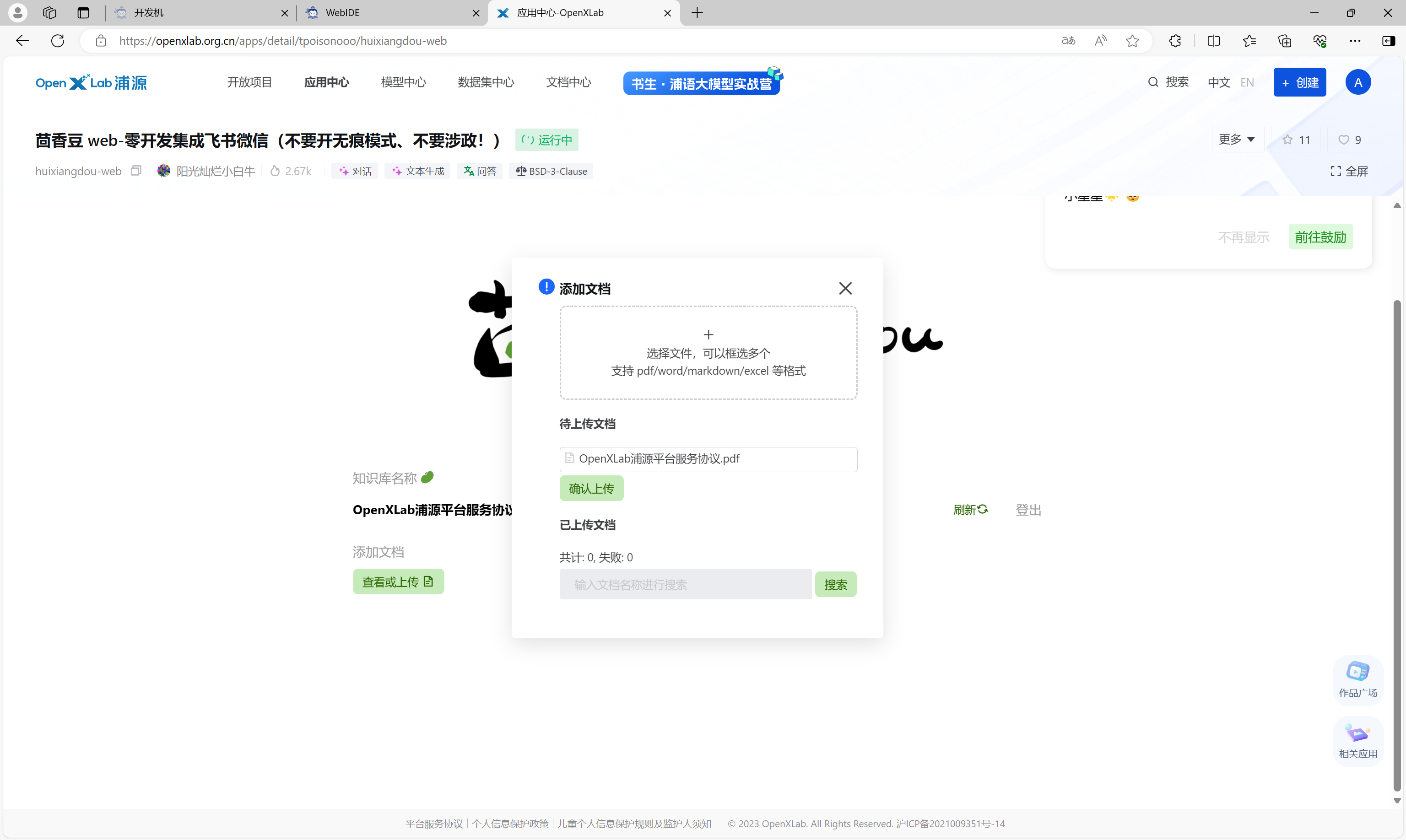Image resolution: width=1406 pixels, height=840 pixels.
Task: Open 平台服务协议 footer link
Action: pos(434,824)
